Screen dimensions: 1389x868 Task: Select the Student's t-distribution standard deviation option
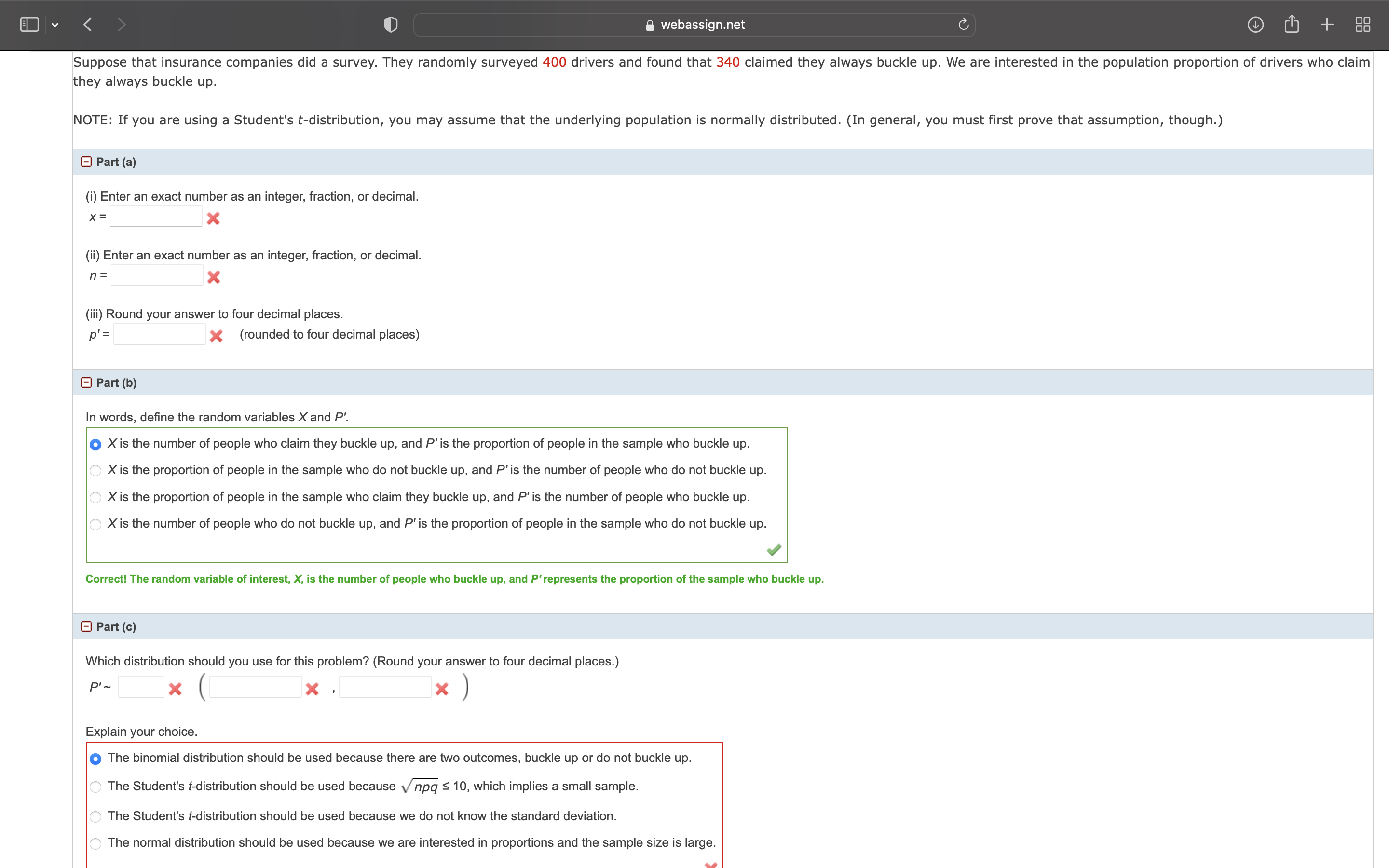point(96,816)
